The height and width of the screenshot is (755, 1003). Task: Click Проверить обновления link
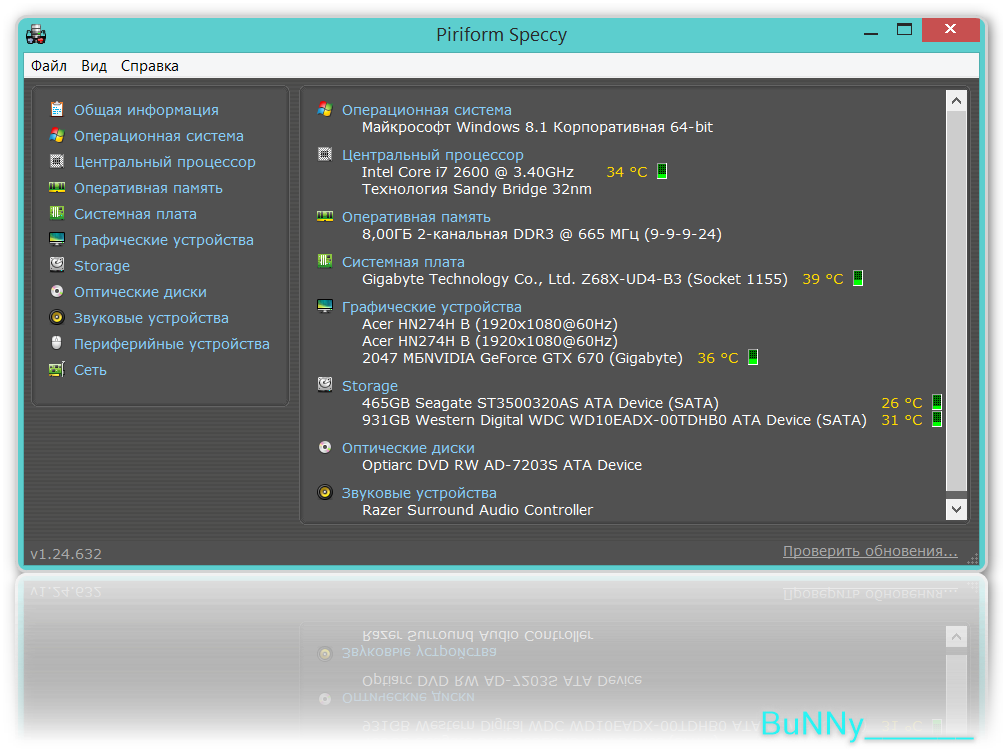pyautogui.click(x=870, y=551)
